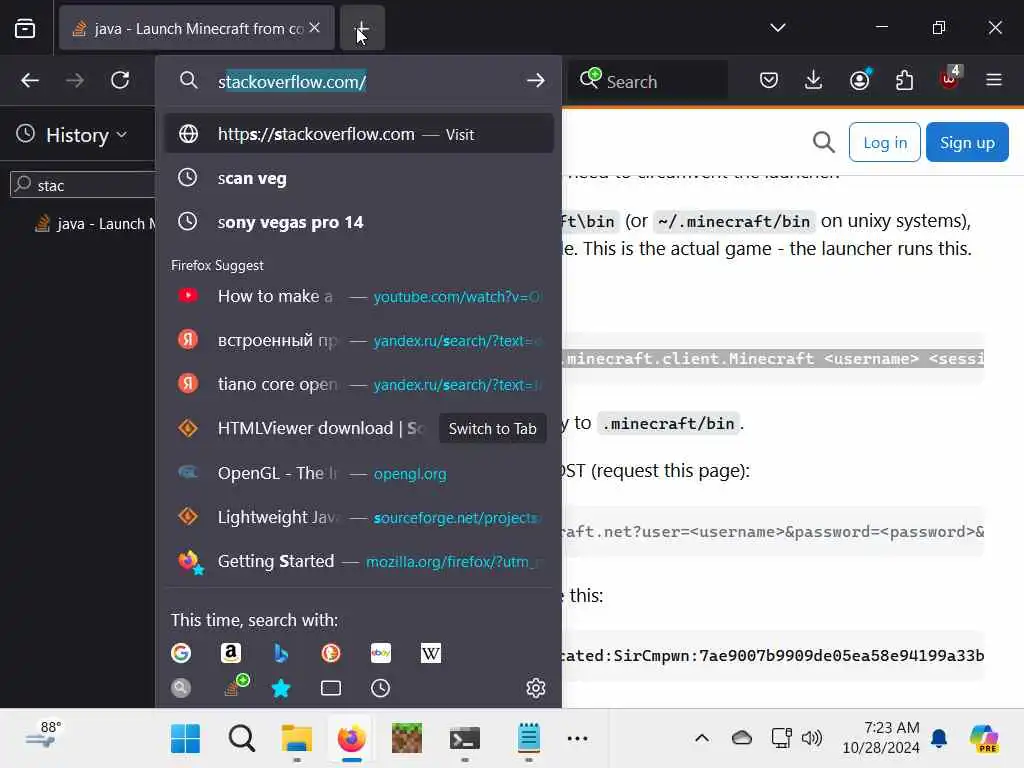Screen dimensions: 1024x768
Task: Open Windows Start menu
Action: 185,739
